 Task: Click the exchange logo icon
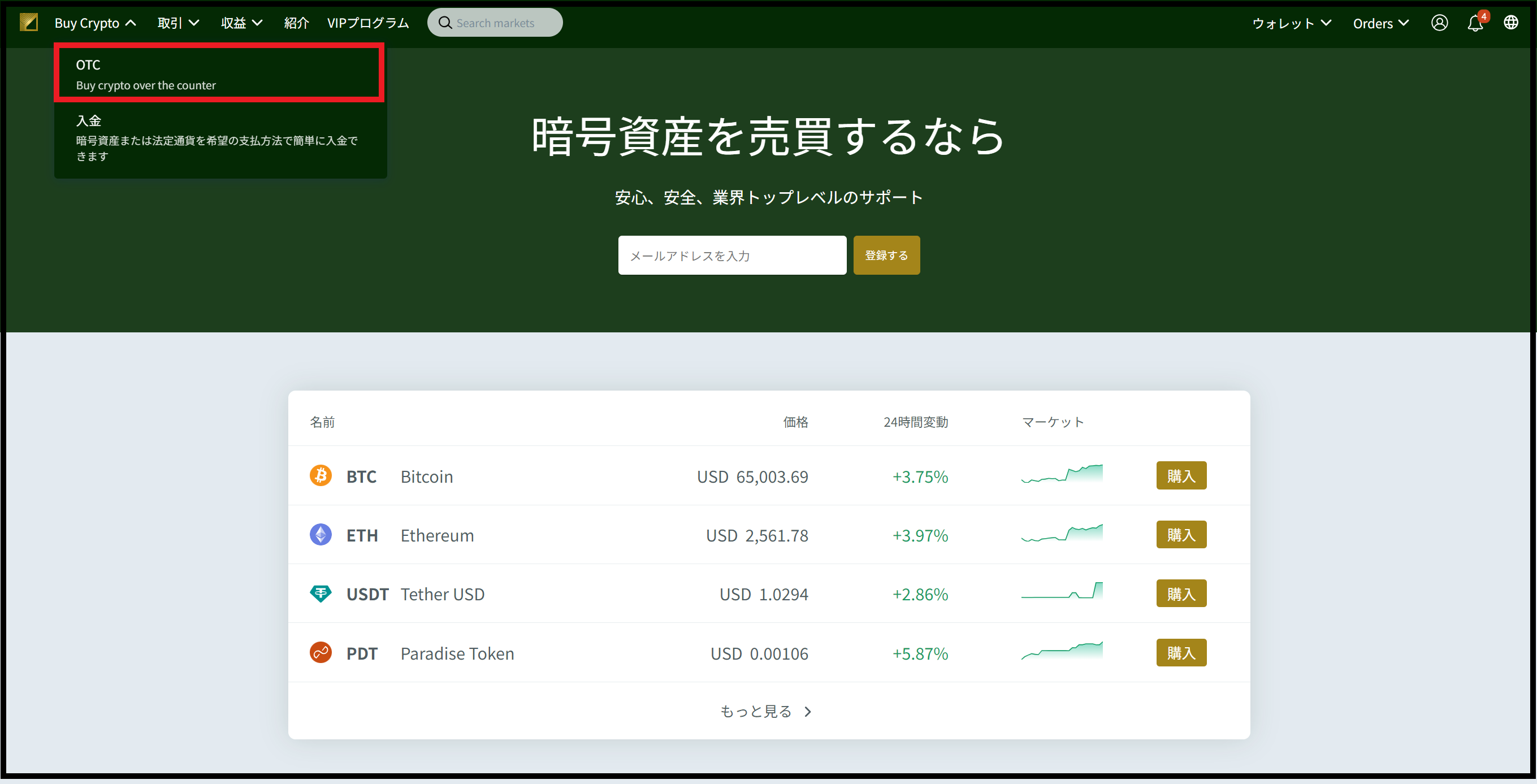[x=29, y=23]
